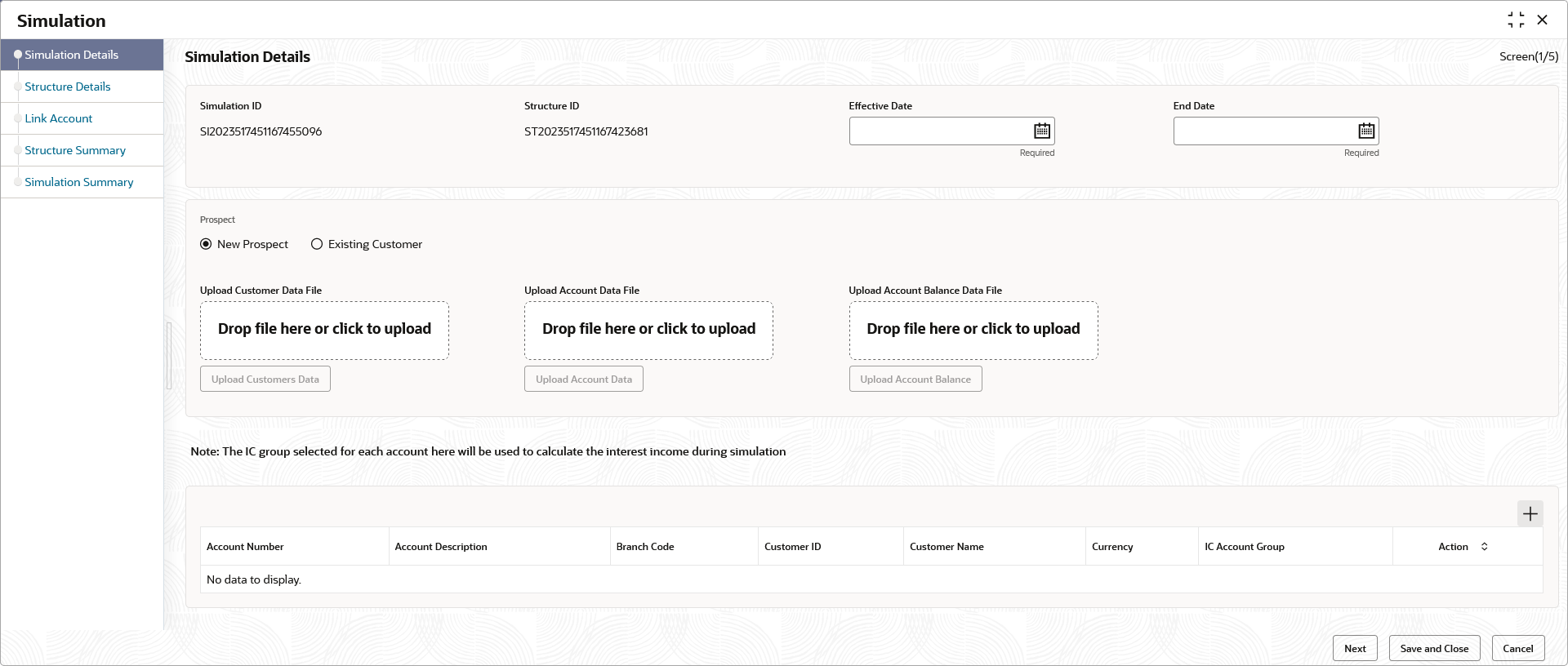Select the New Prospect radio button
The height and width of the screenshot is (666, 1568).
(206, 244)
